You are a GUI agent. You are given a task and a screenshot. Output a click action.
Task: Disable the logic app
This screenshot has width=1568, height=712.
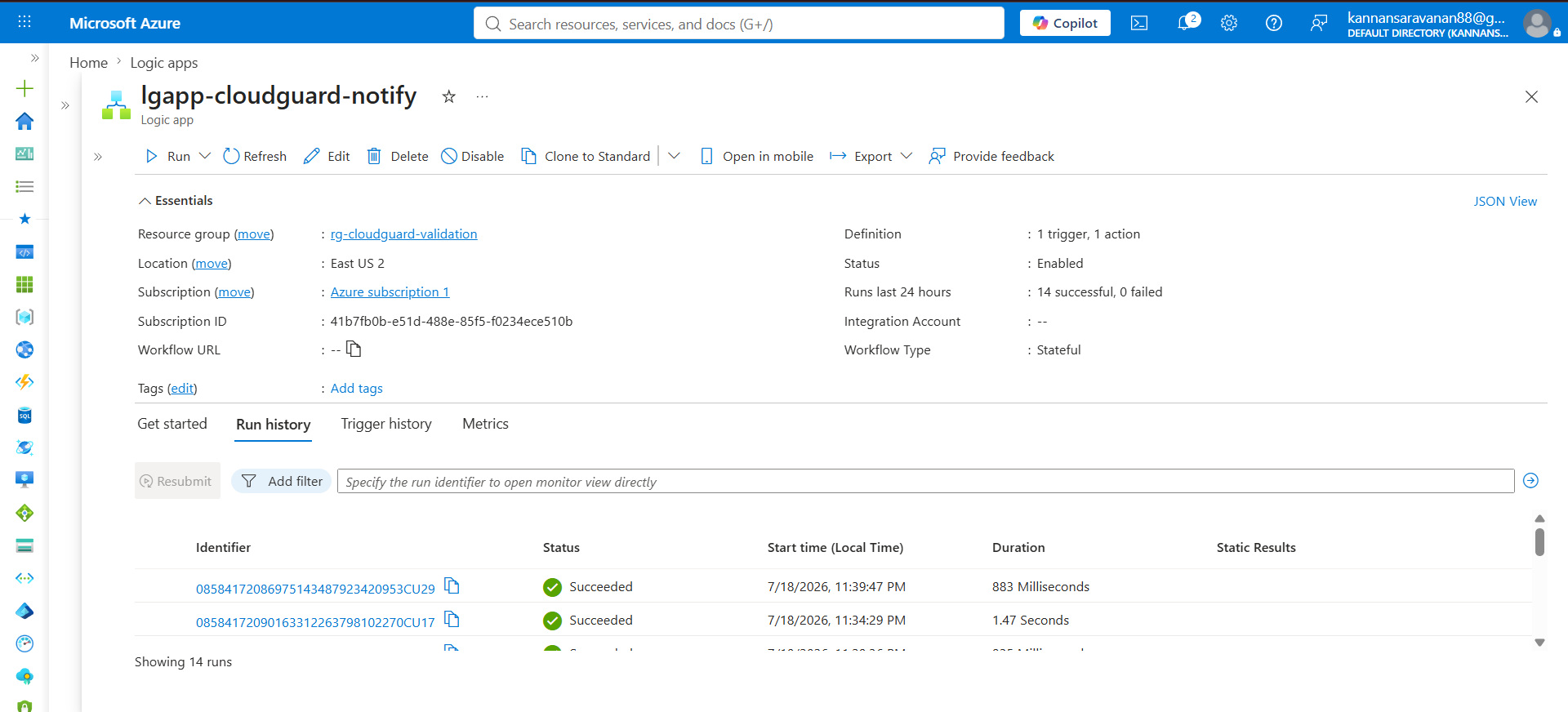tap(473, 156)
